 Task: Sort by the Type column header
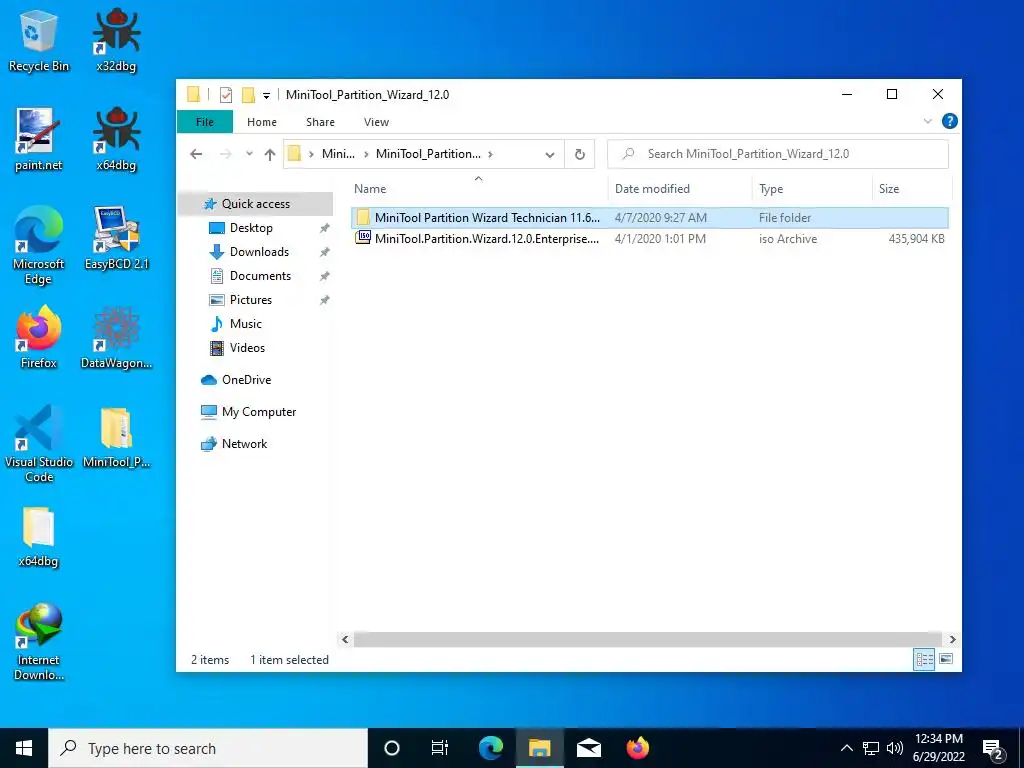pos(812,189)
